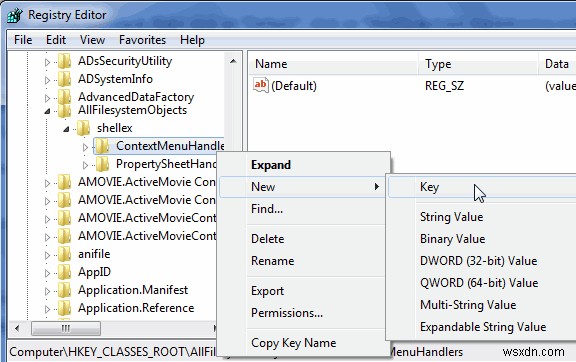Click the Data column header

point(557,64)
